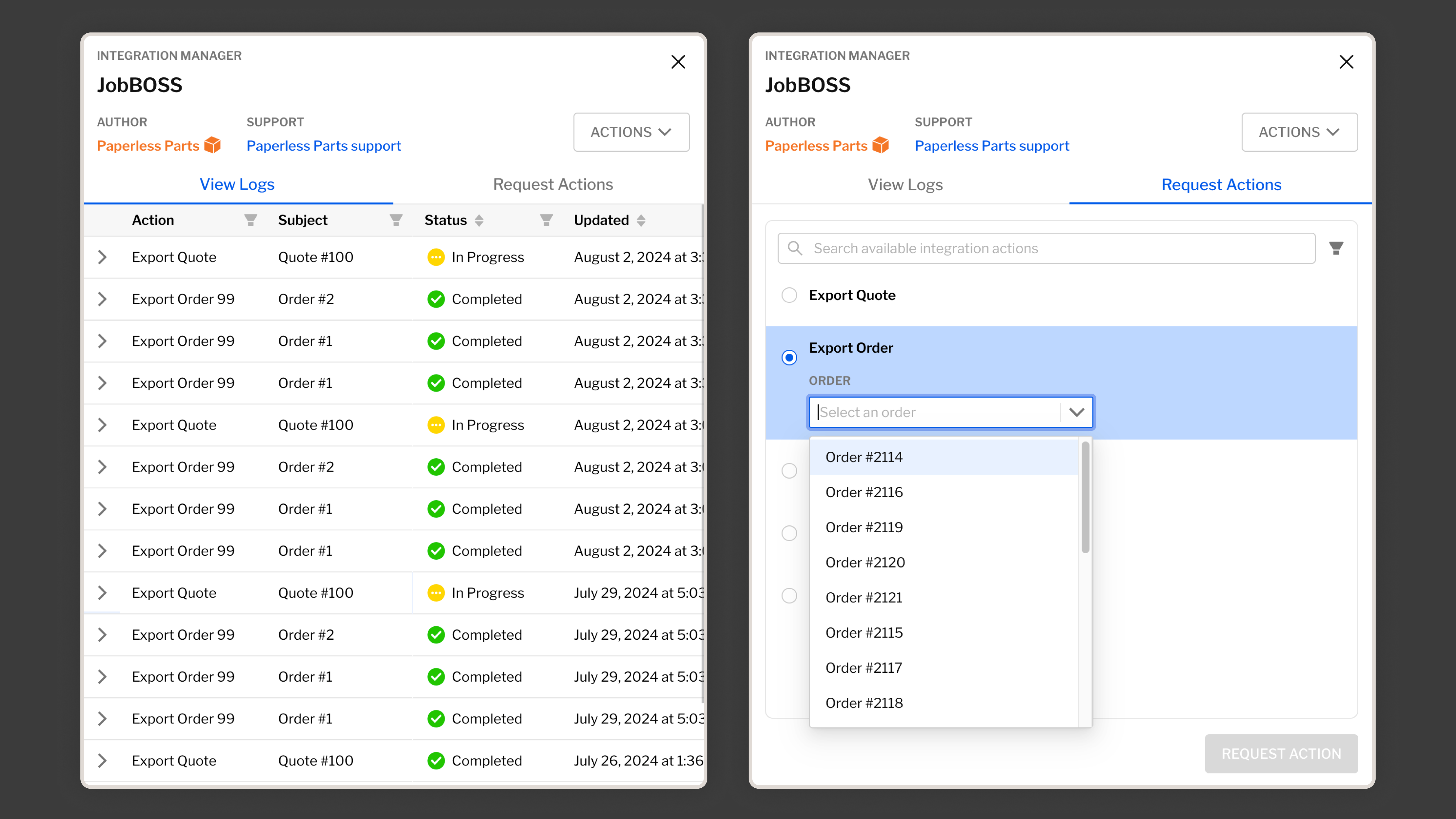
Task: Expand the first Export Quote log row
Action: pyautogui.click(x=102, y=257)
